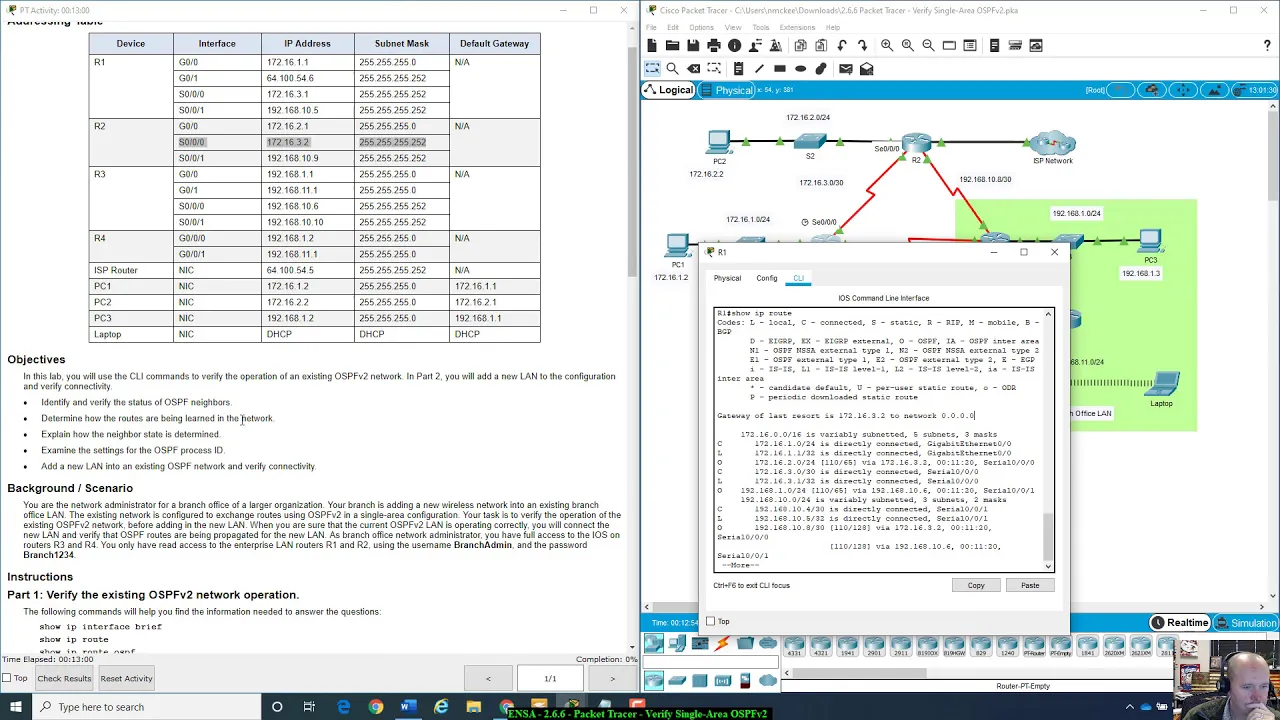Click the CLI output vertical scrollbar
This screenshot has width=1280, height=720.
pos(1048,536)
